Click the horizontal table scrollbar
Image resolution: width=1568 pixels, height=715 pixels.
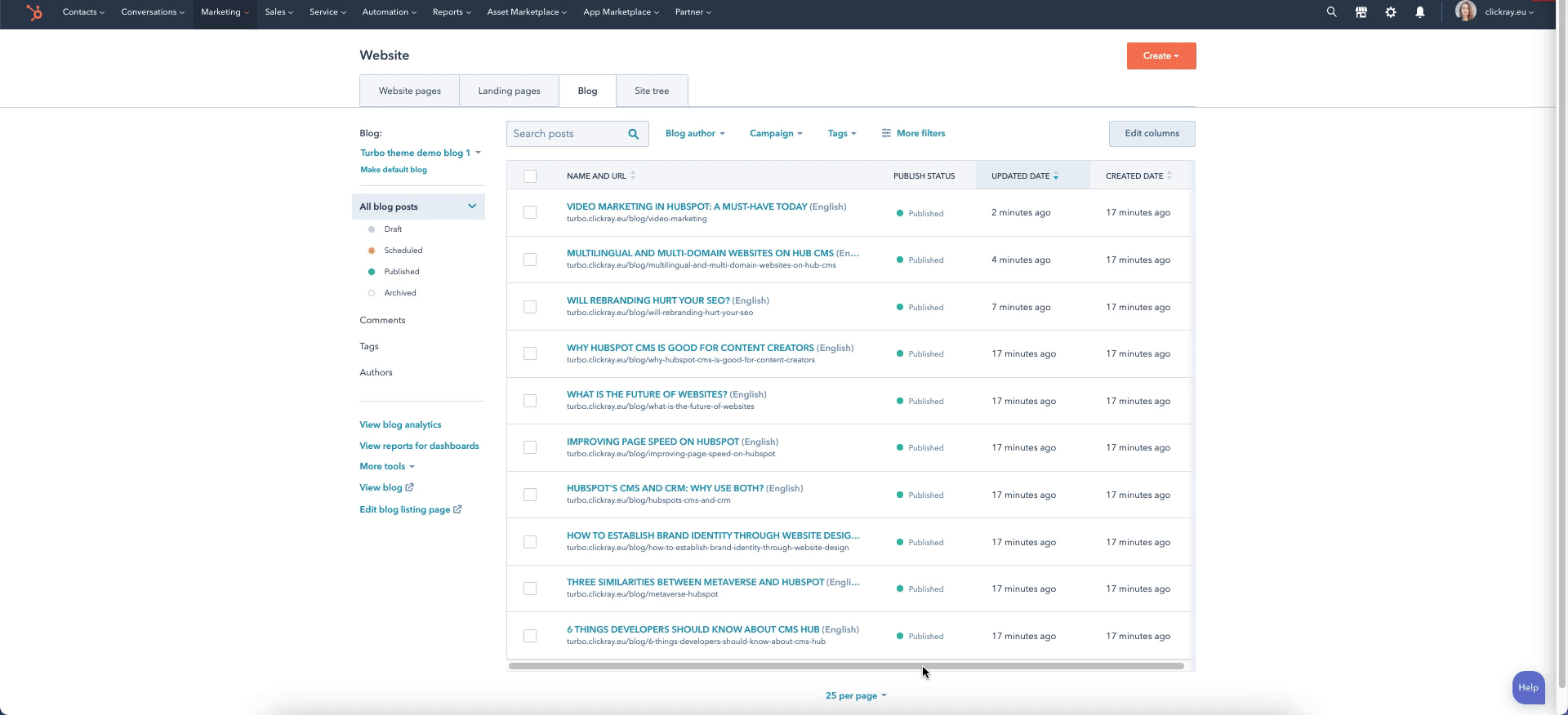pos(846,666)
